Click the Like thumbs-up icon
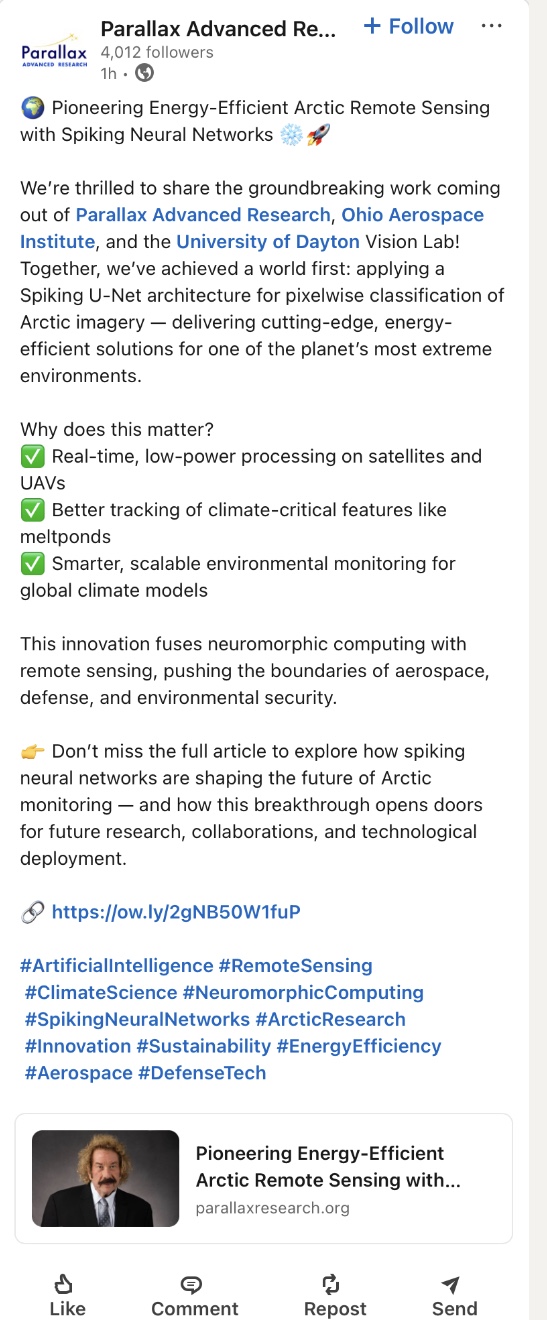 66,1284
